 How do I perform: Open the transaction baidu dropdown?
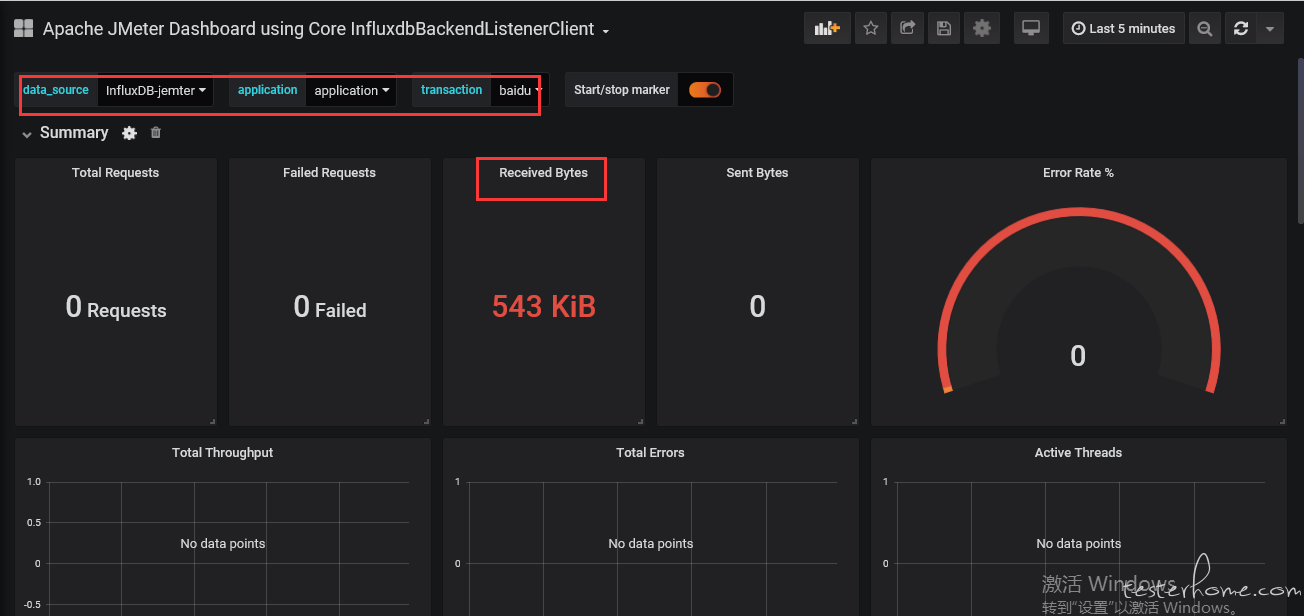point(520,90)
